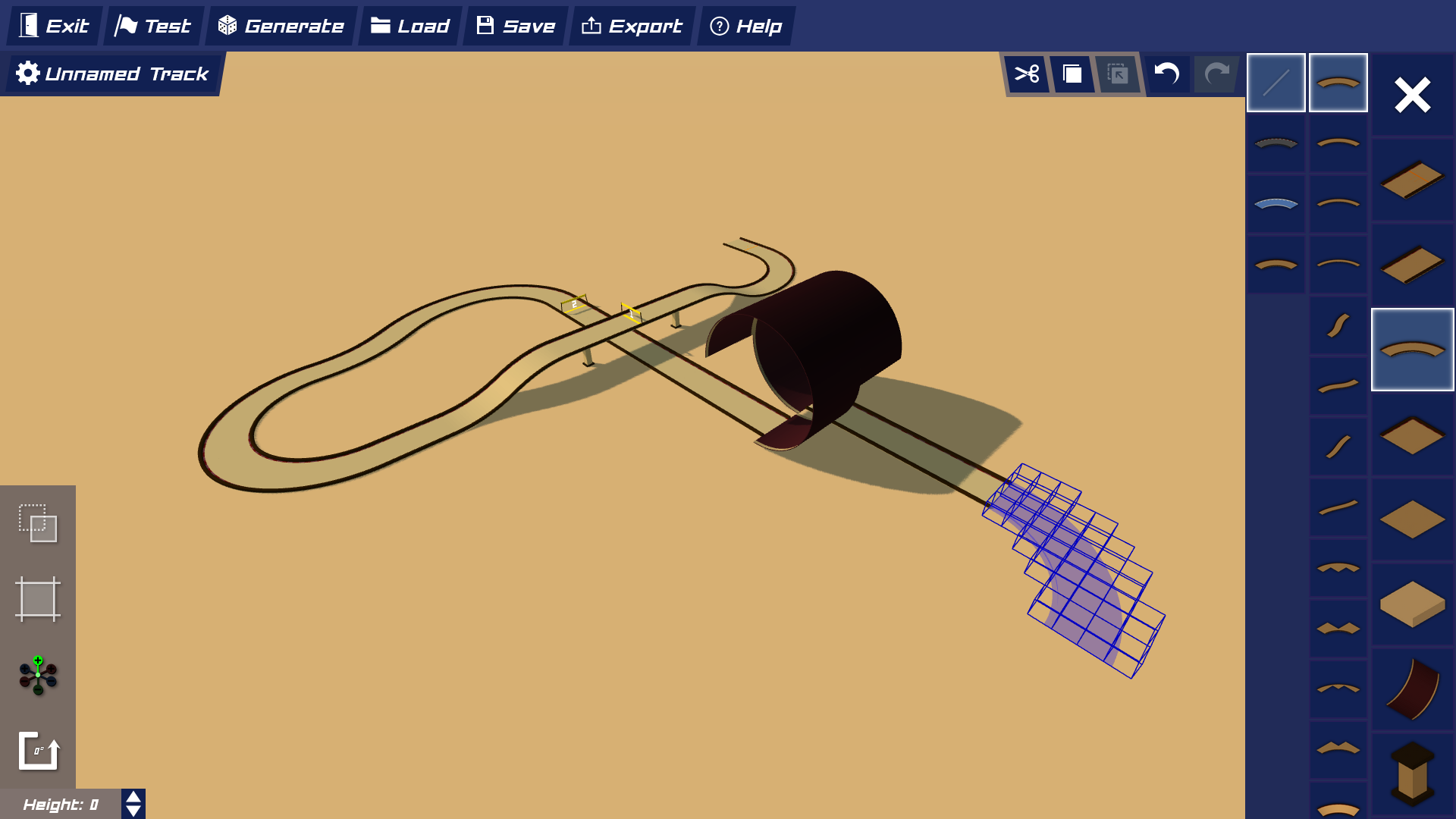Click the rotate 0° icon
This screenshot has width=1456, height=819.
tap(38, 751)
